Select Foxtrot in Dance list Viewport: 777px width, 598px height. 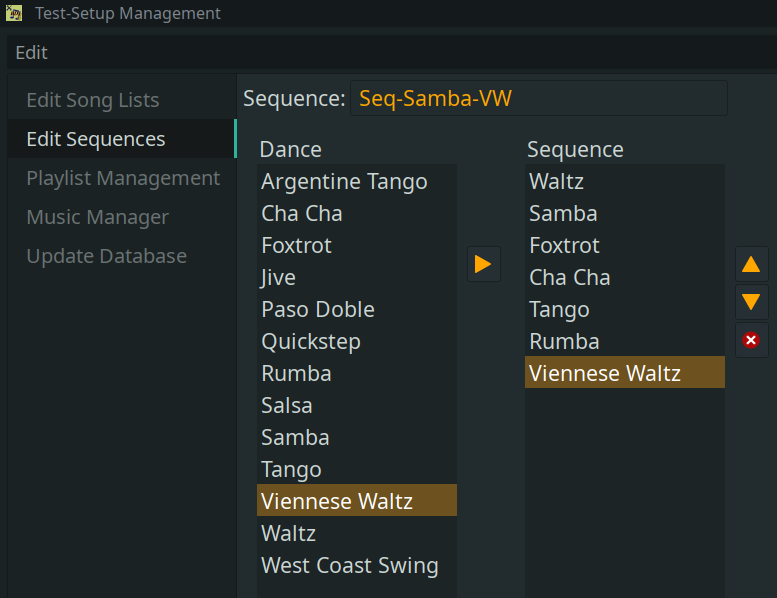point(357,245)
